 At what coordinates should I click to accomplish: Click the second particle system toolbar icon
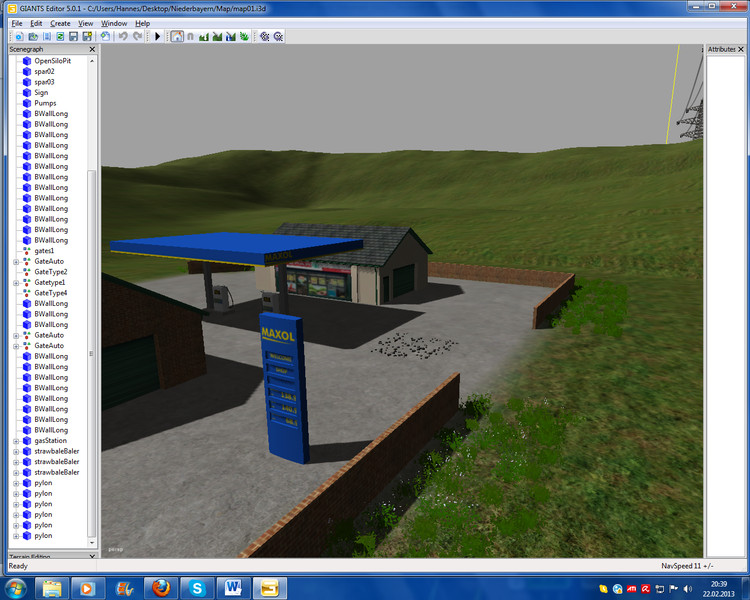[x=278, y=36]
